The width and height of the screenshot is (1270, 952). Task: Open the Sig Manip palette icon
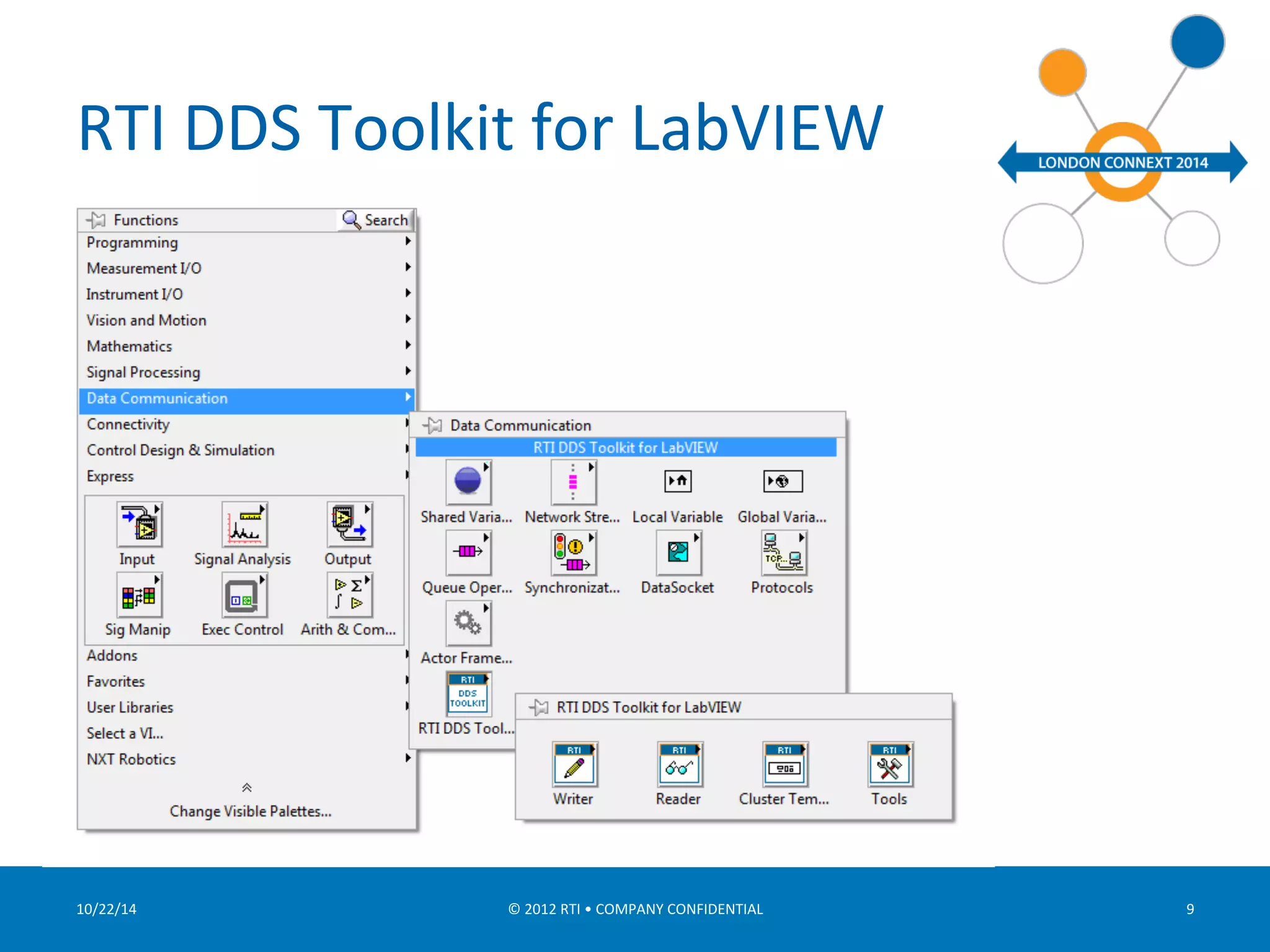coord(140,595)
